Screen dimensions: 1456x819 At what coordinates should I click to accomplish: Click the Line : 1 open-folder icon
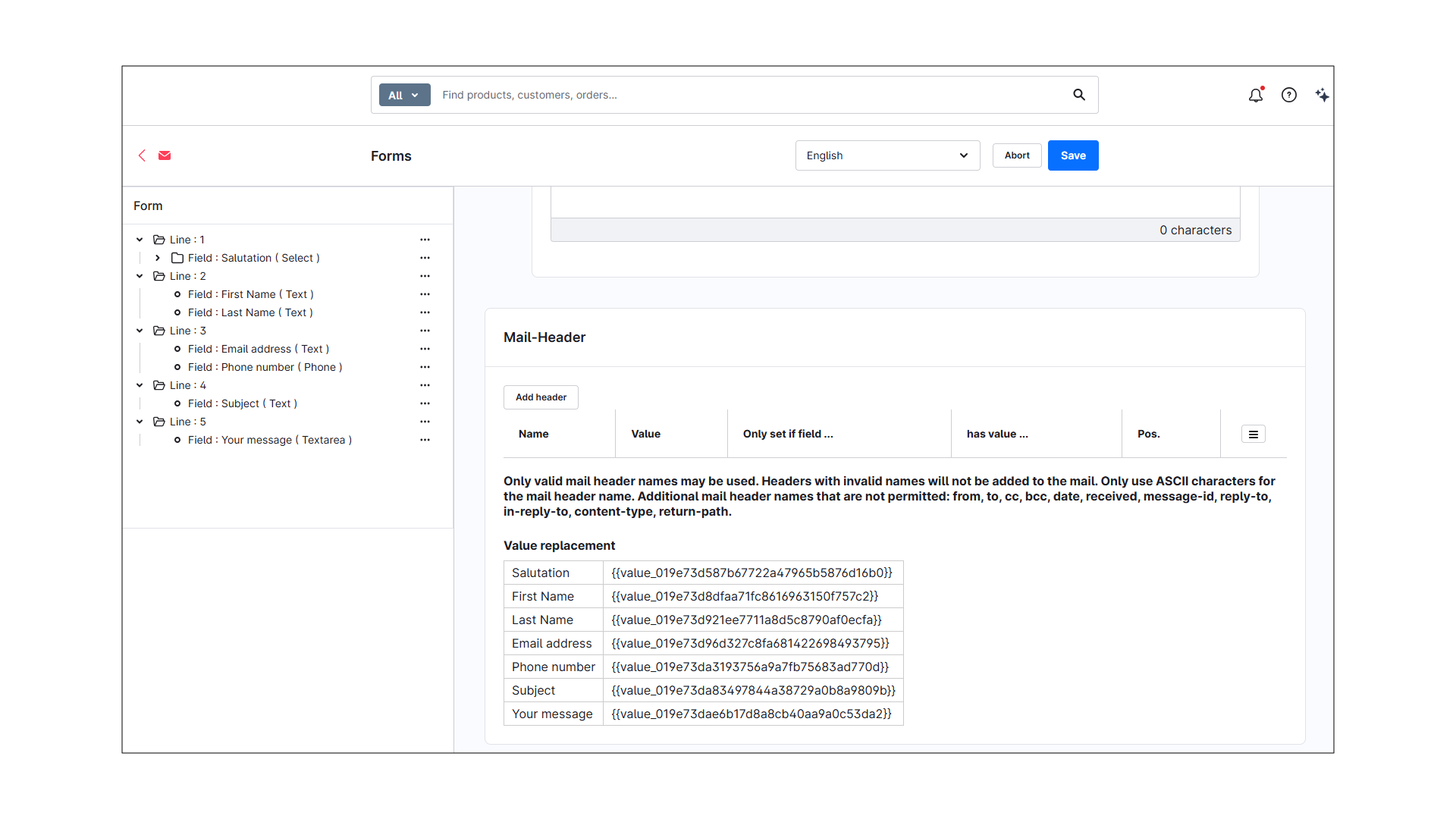point(159,240)
